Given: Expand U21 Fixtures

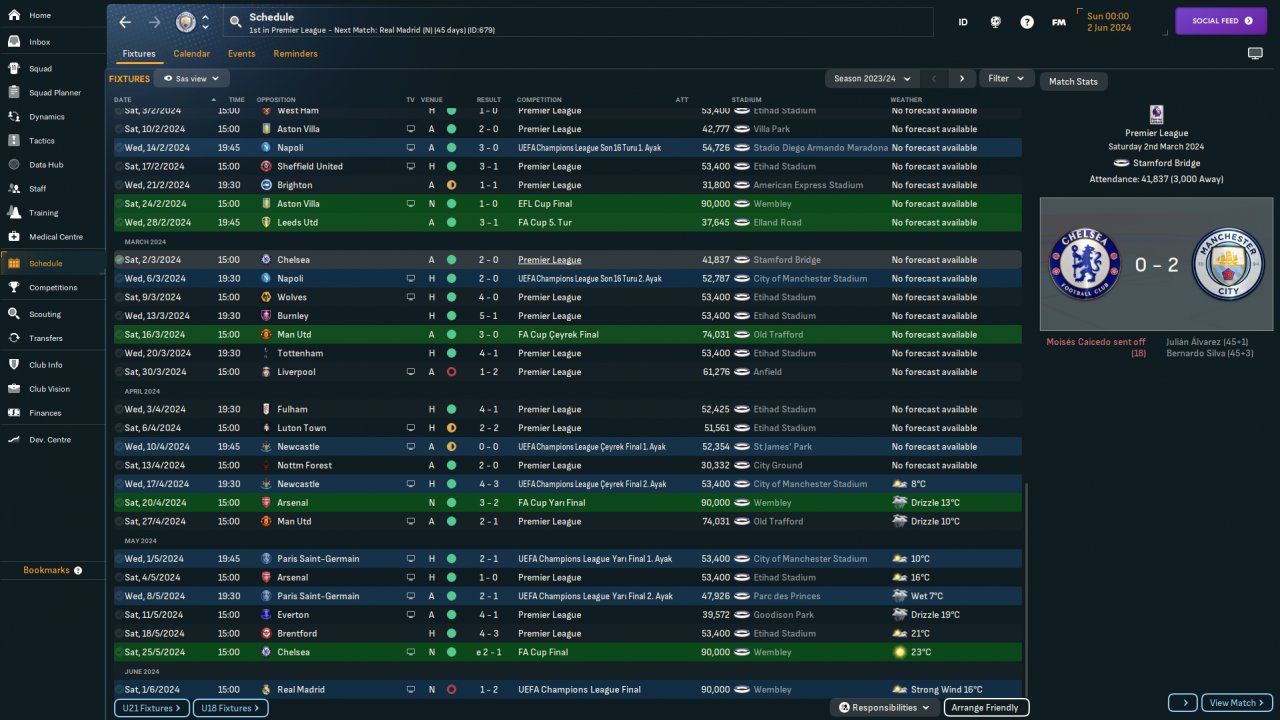Looking at the screenshot, I should [x=152, y=708].
